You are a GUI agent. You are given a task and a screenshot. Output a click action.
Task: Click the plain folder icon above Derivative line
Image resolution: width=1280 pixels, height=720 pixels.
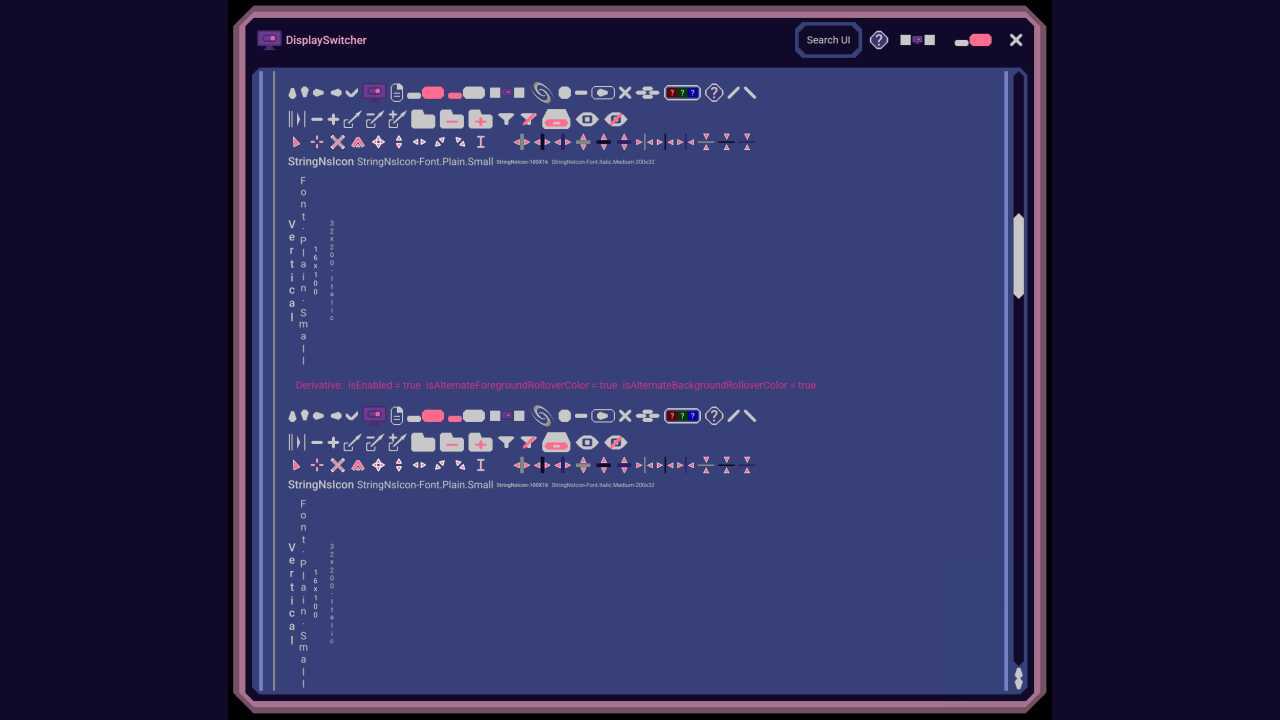point(423,119)
